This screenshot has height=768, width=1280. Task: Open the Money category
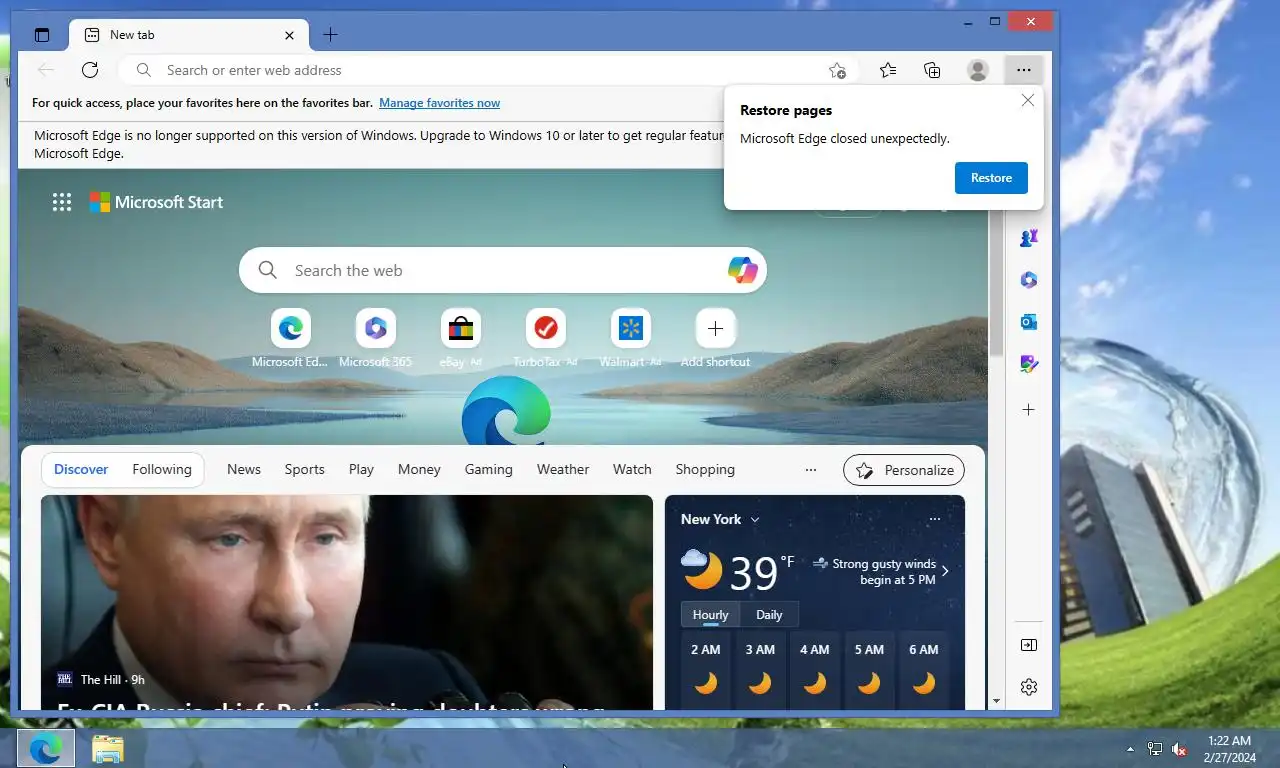point(419,469)
